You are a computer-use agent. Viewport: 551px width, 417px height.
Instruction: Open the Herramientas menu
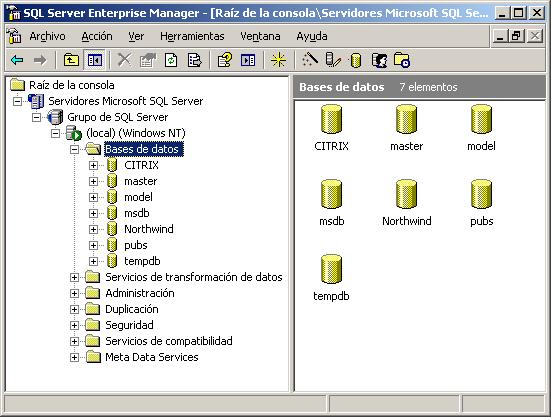pyautogui.click(x=192, y=36)
